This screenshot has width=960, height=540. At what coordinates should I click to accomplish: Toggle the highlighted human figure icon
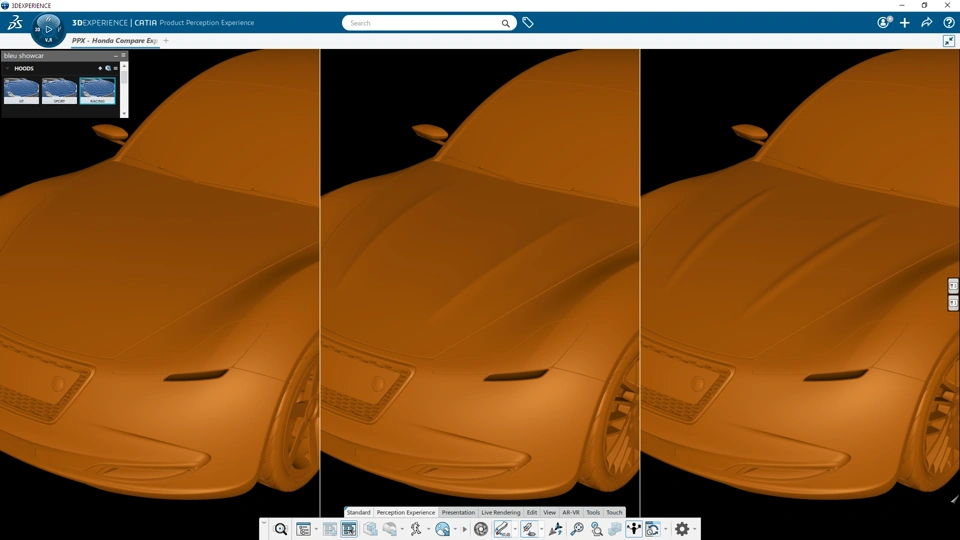coord(634,529)
